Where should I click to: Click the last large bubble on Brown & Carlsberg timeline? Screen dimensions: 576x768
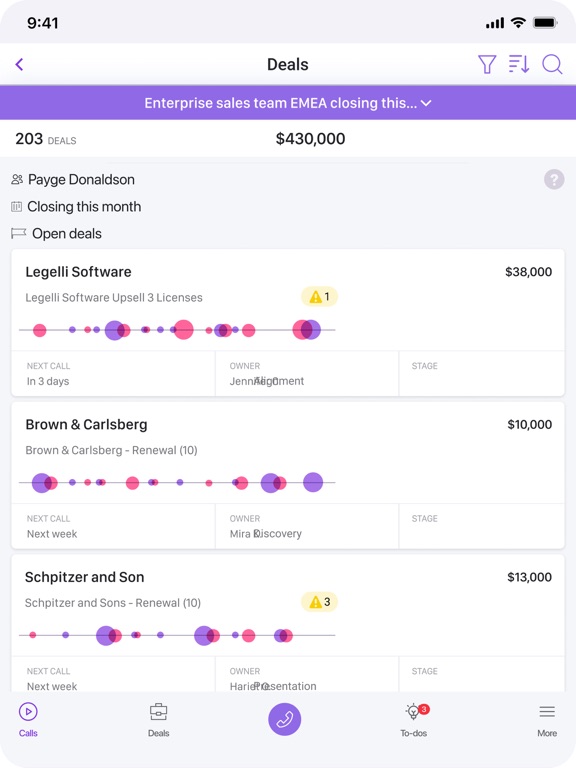[x=313, y=482]
